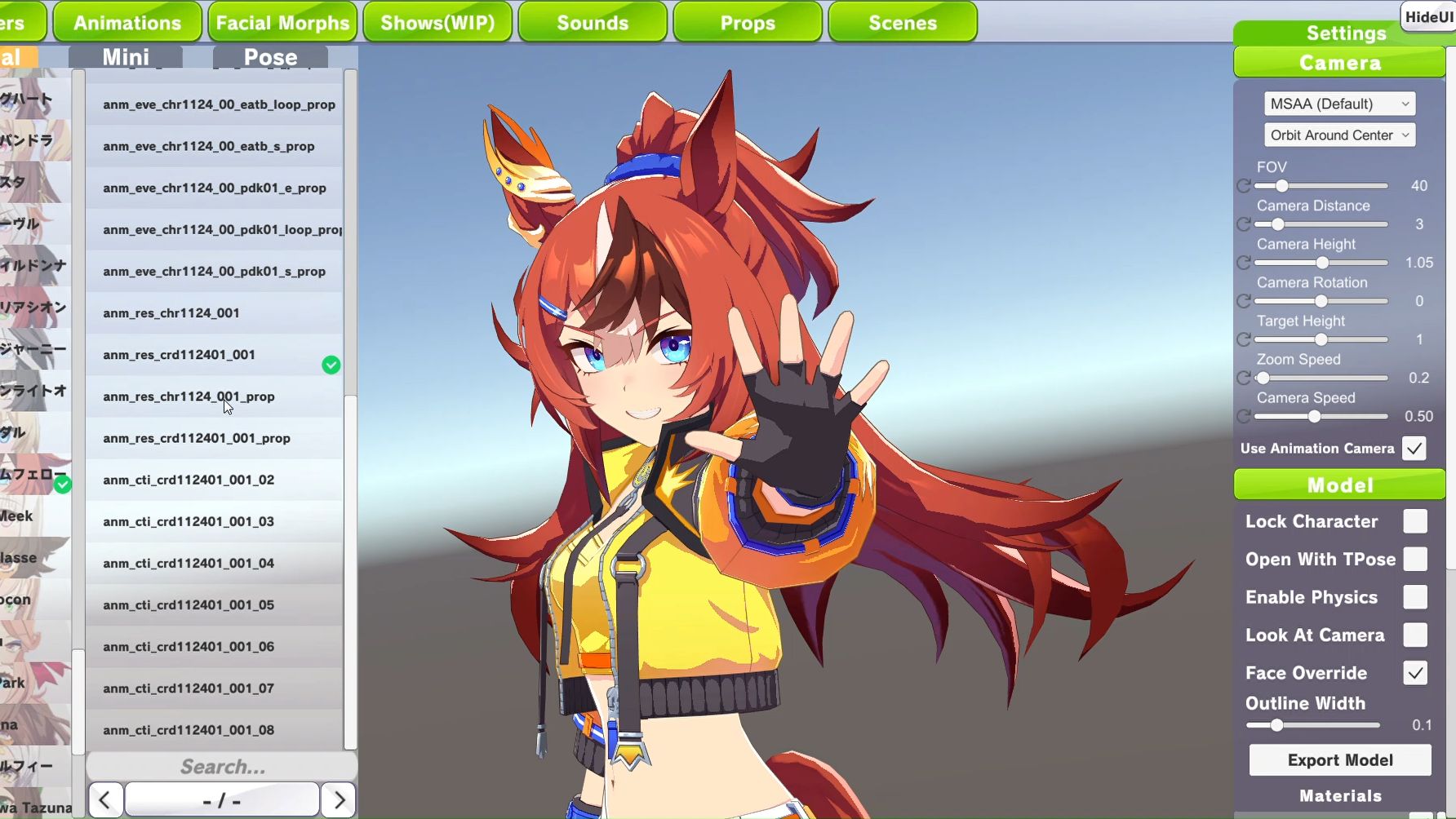The width and height of the screenshot is (1456, 819).
Task: Select anm_cti_crd112401_001_04 animation
Action: [215, 563]
